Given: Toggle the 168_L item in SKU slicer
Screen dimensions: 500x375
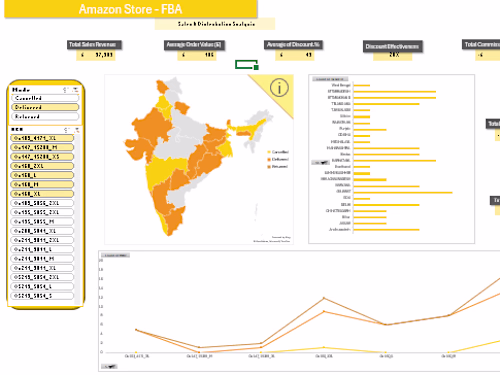Looking at the screenshot, I should pos(42,175).
